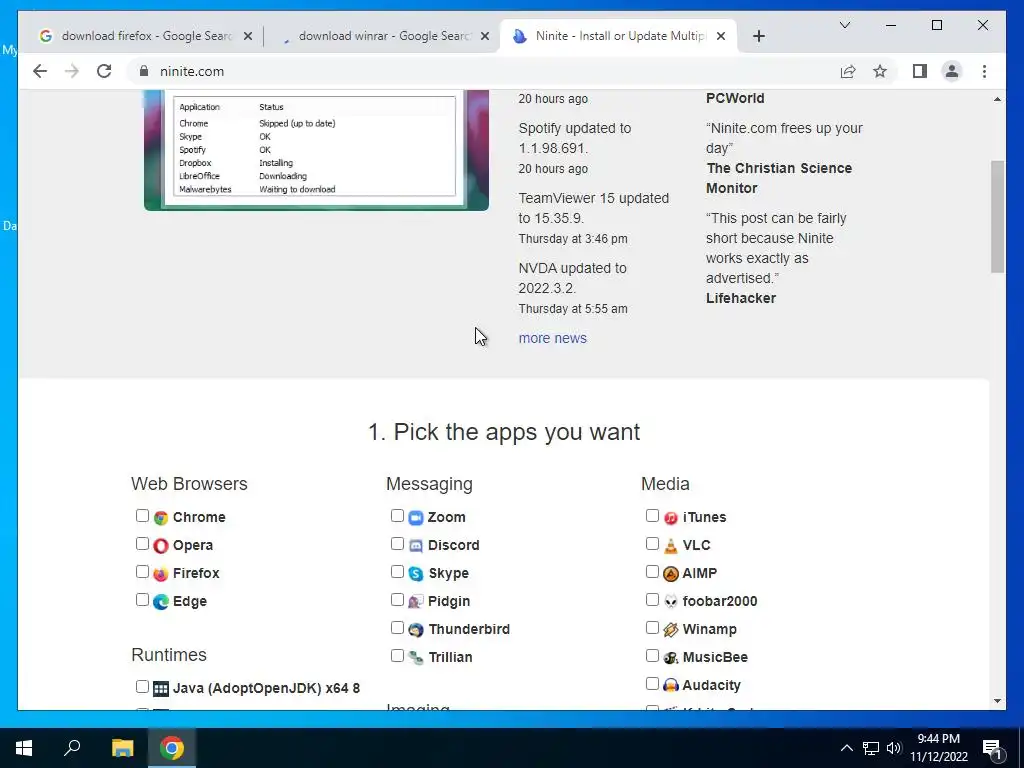Go back with the browser back arrow

[x=40, y=71]
